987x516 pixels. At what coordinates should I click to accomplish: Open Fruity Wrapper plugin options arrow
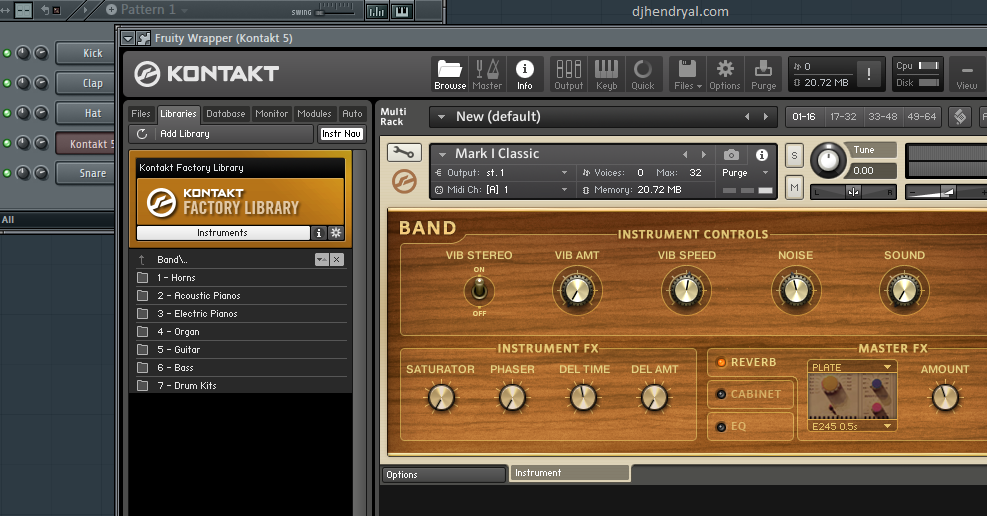pos(128,38)
